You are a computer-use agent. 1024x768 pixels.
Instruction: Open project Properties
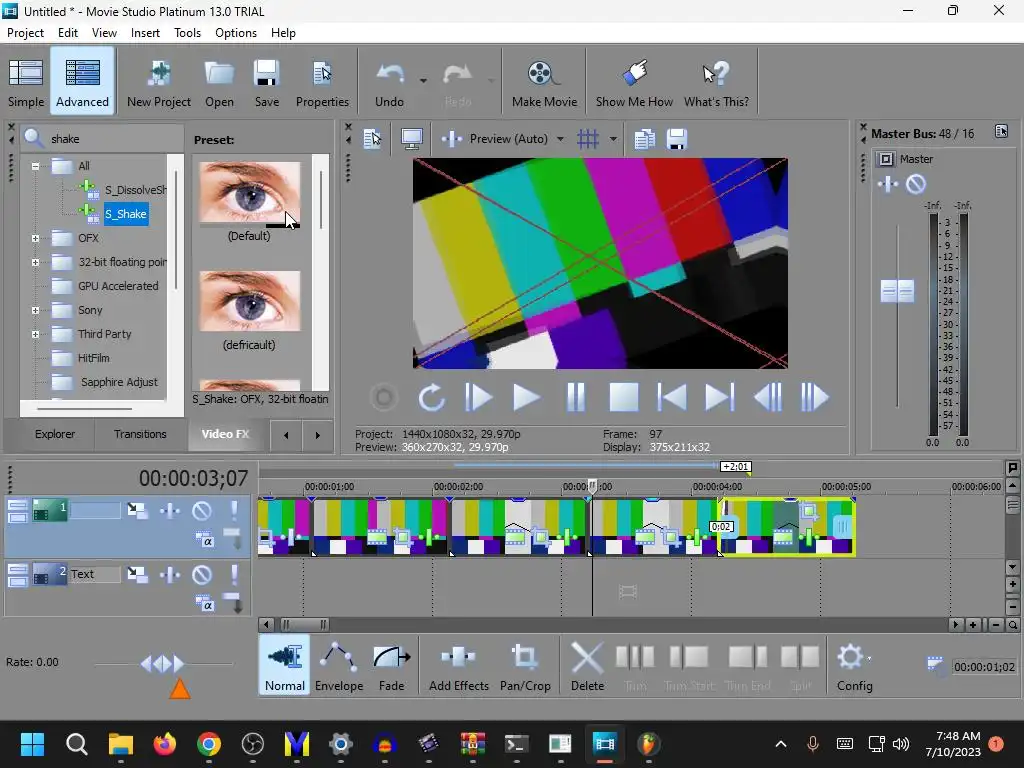point(322,82)
